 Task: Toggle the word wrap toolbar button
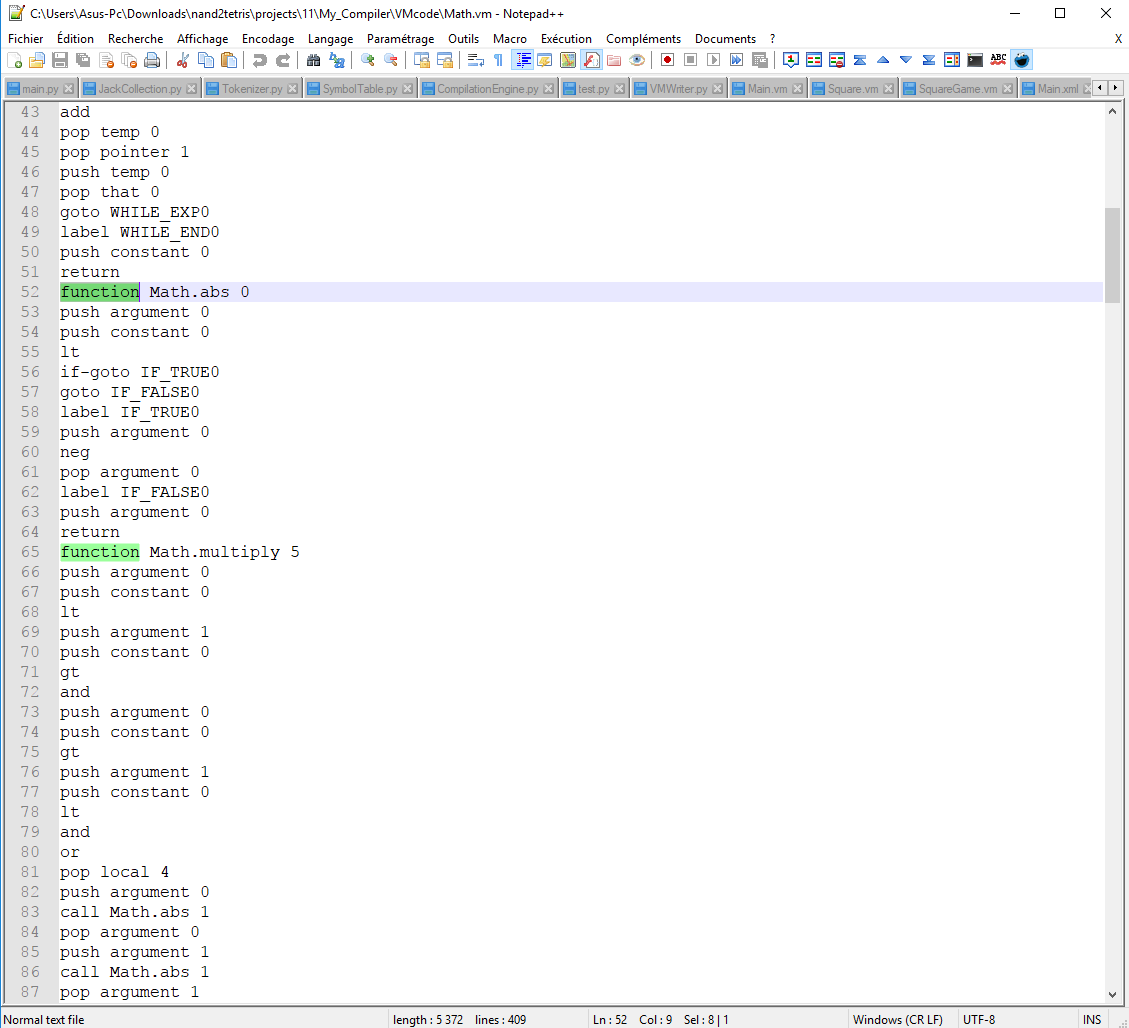pos(476,60)
